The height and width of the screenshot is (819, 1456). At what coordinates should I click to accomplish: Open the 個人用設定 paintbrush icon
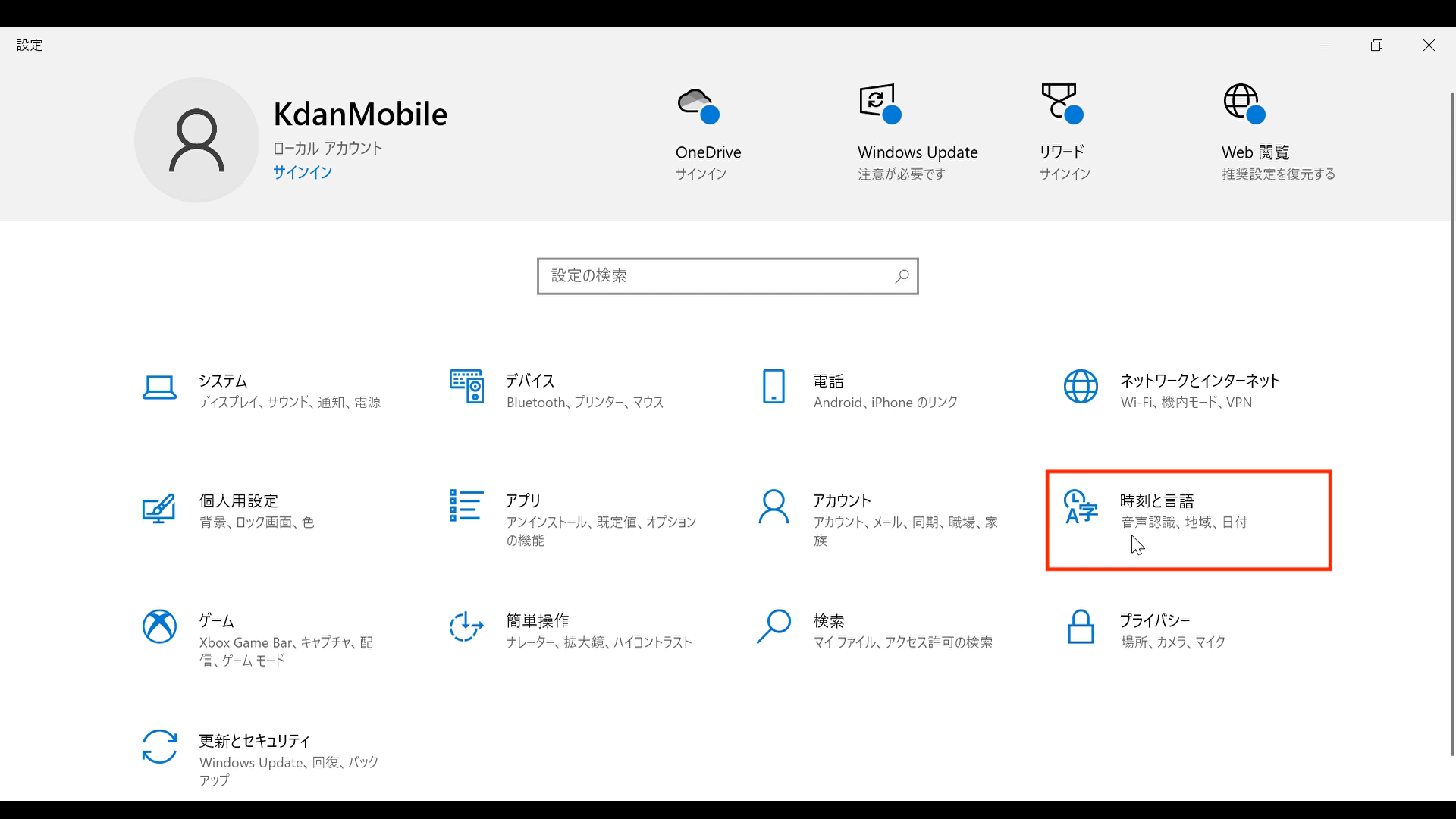pos(159,508)
